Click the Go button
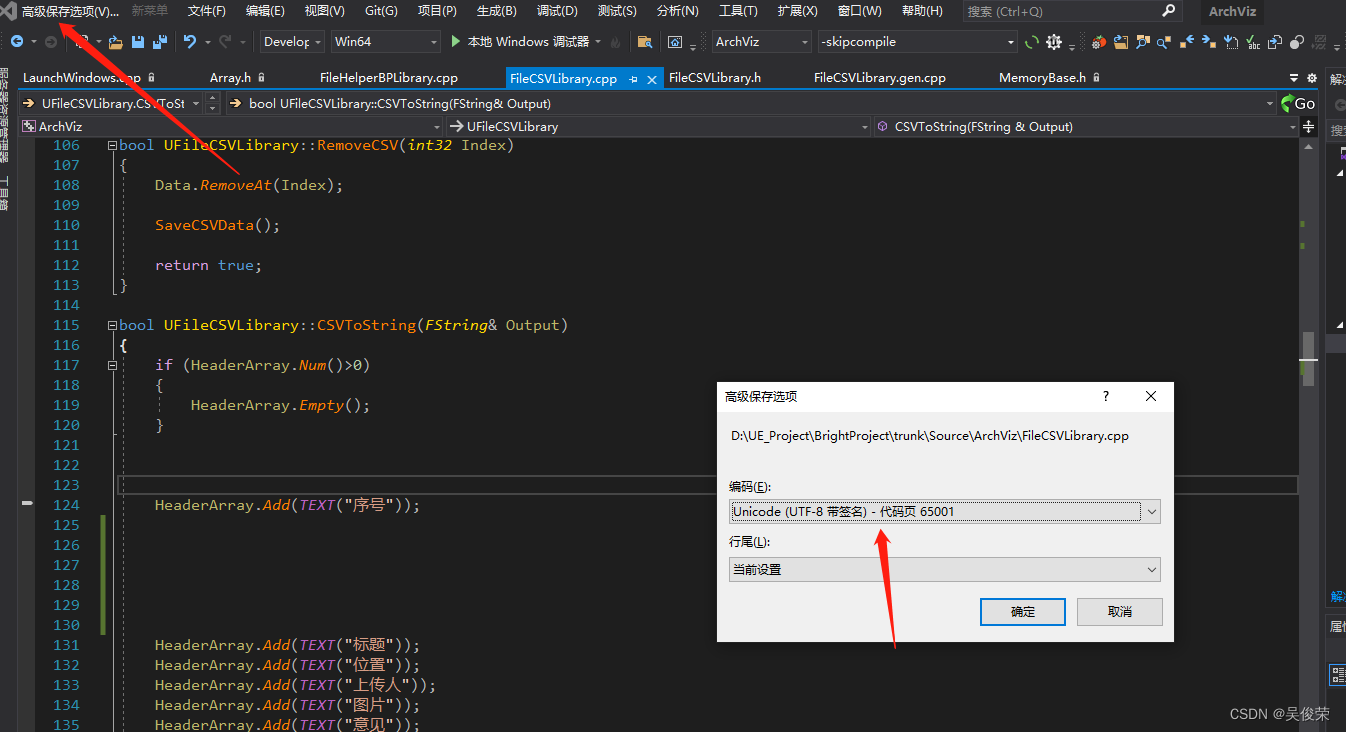This screenshot has height=732, width=1346. click(x=1298, y=103)
